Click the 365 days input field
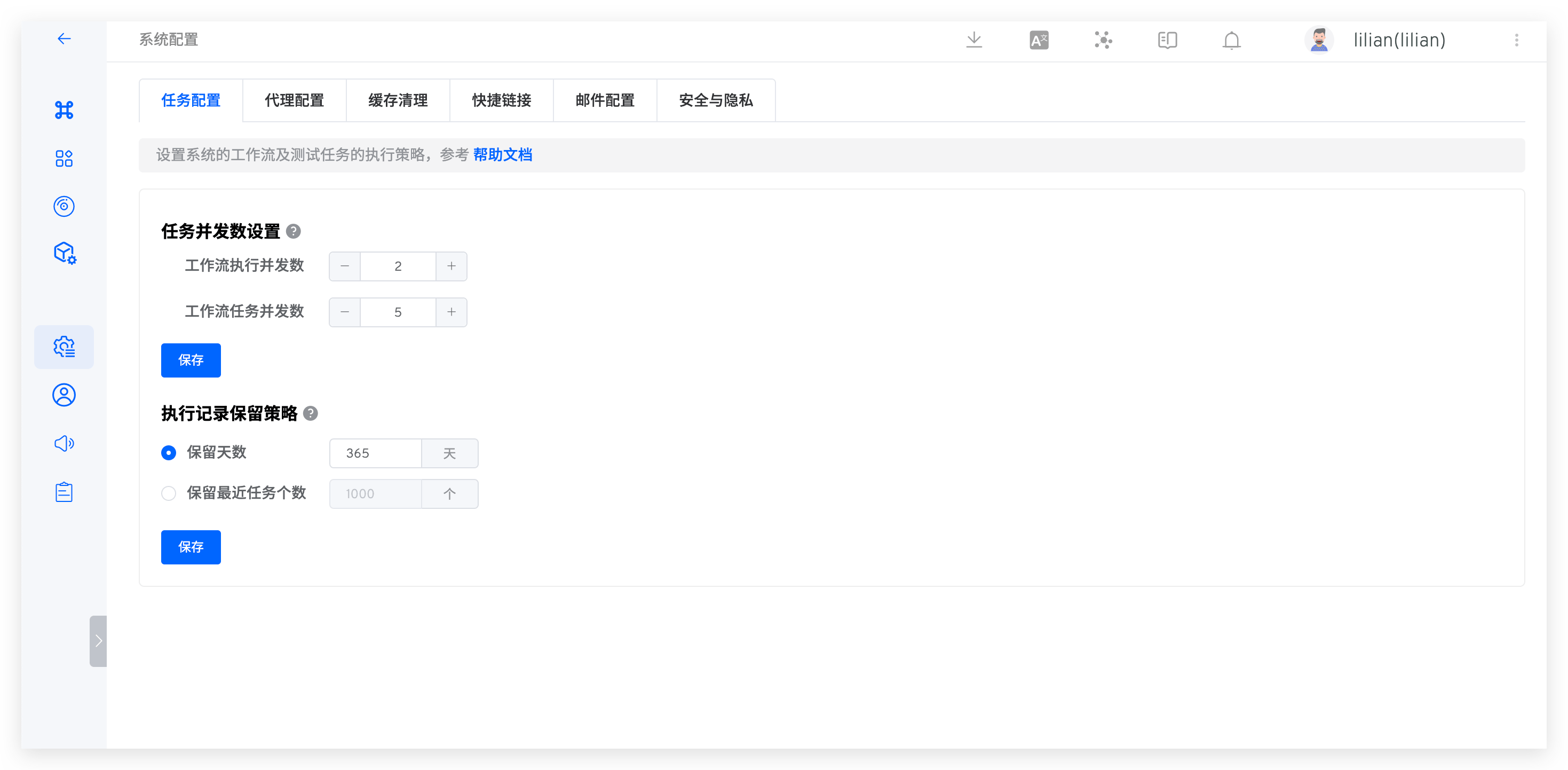1568x770 pixels. [x=374, y=453]
